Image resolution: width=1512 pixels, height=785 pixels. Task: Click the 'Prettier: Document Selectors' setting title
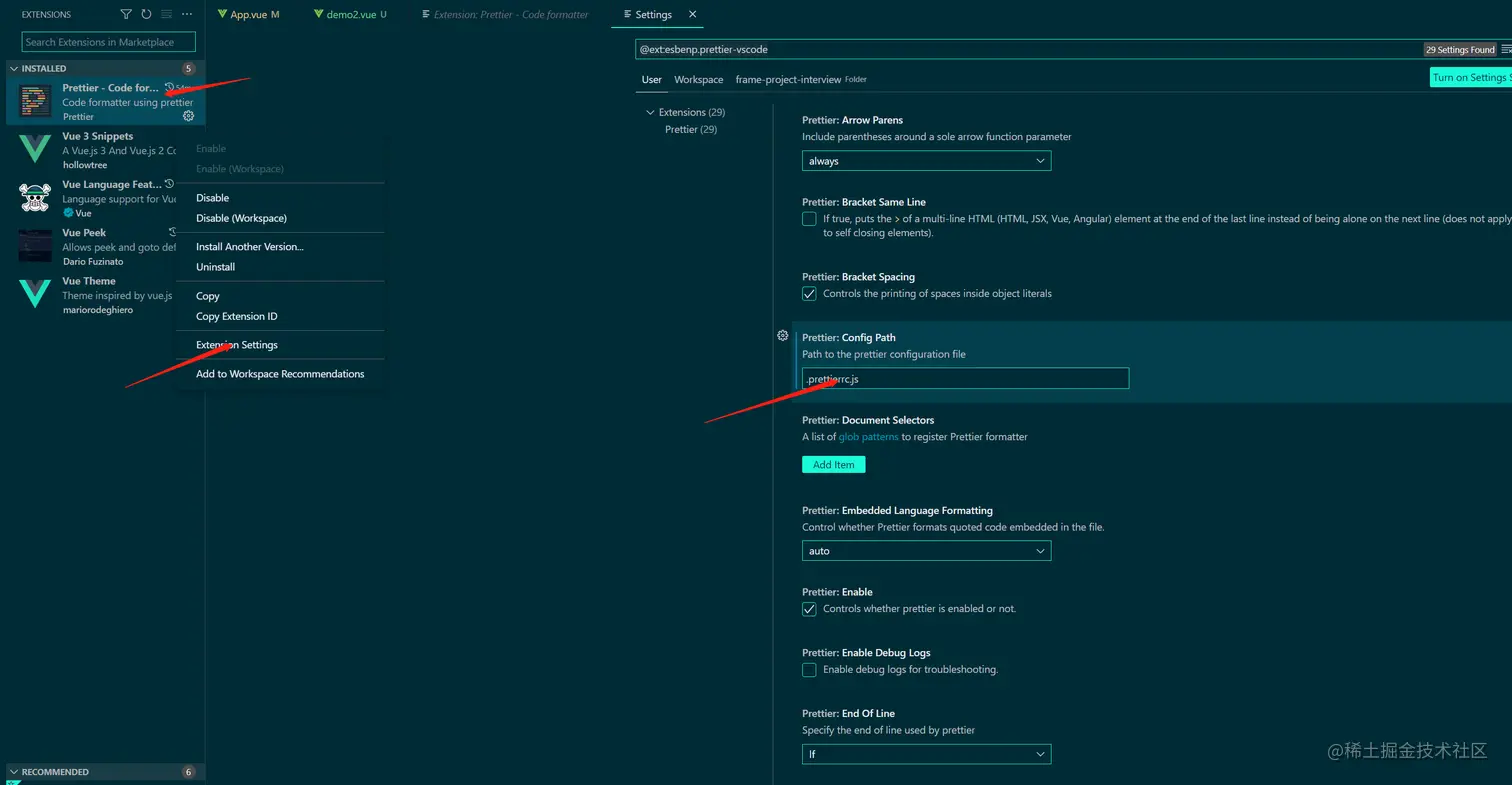pyautogui.click(x=868, y=420)
